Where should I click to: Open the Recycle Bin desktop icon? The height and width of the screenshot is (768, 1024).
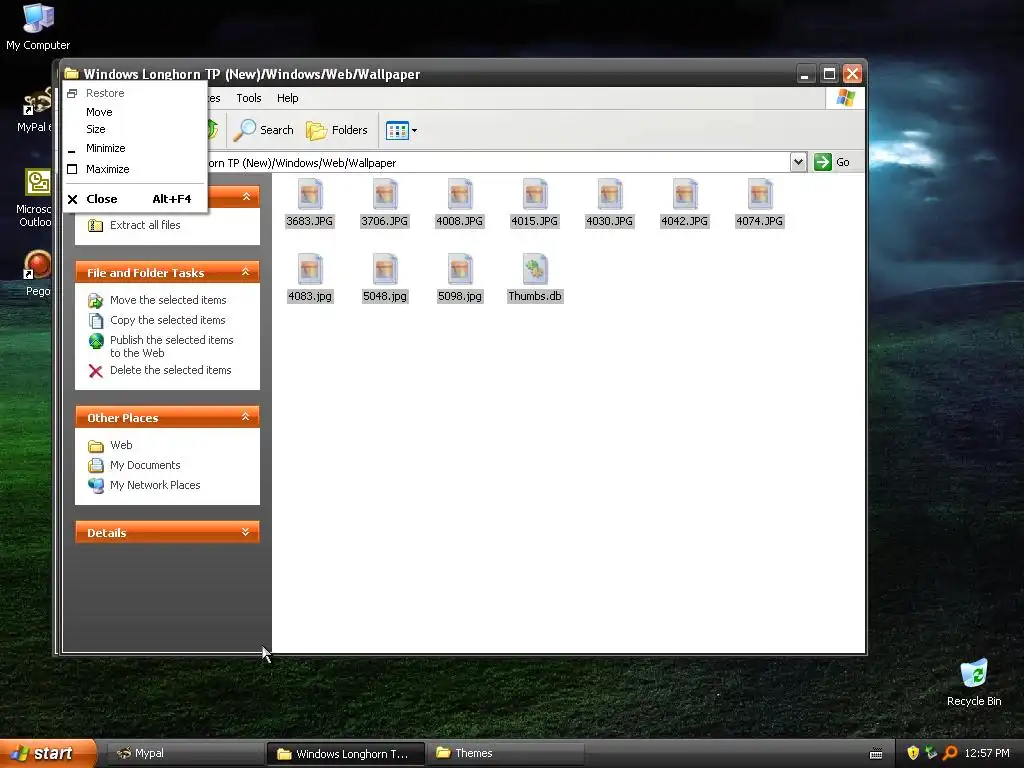click(974, 683)
